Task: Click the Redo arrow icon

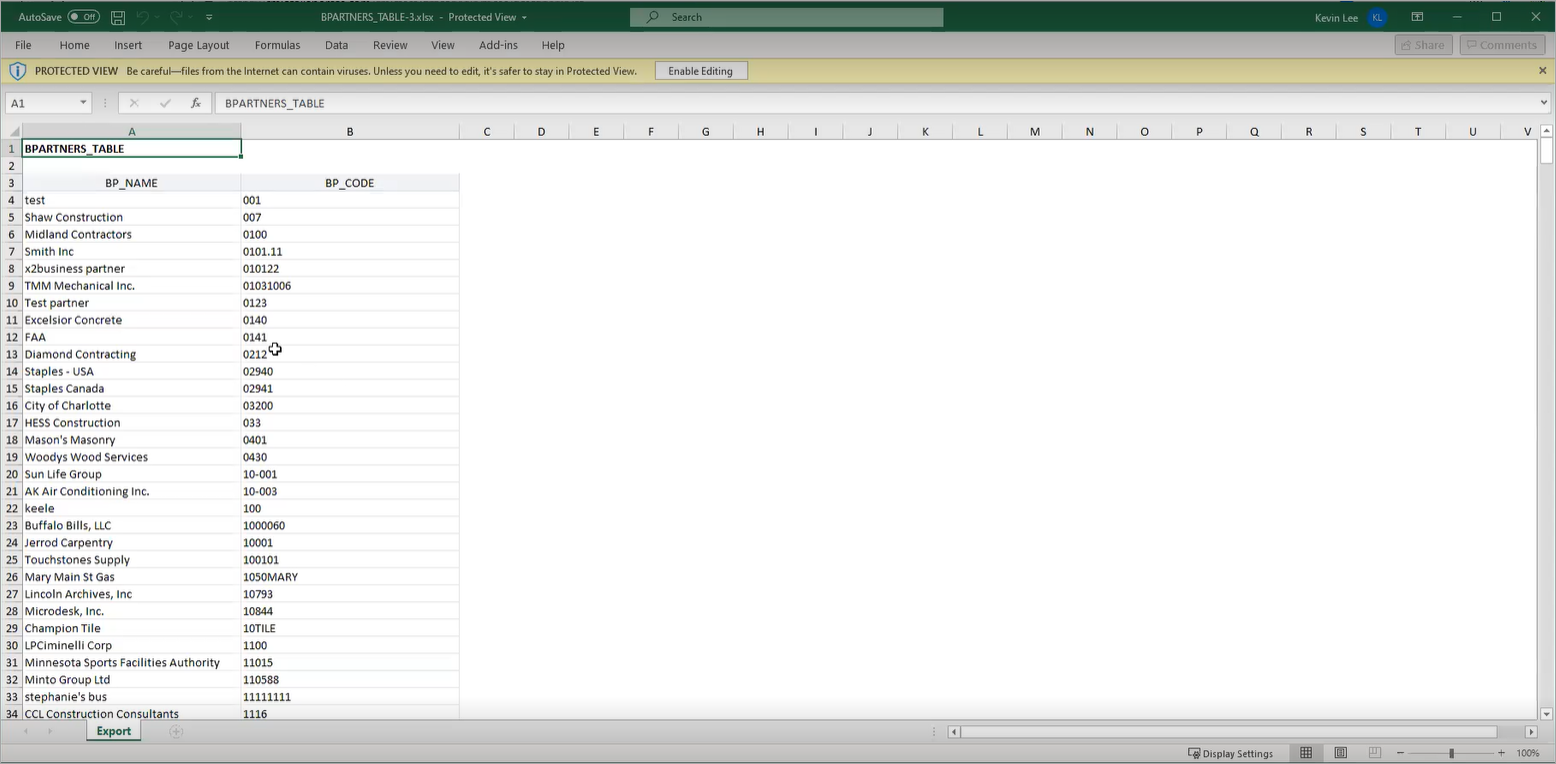Action: tap(177, 17)
